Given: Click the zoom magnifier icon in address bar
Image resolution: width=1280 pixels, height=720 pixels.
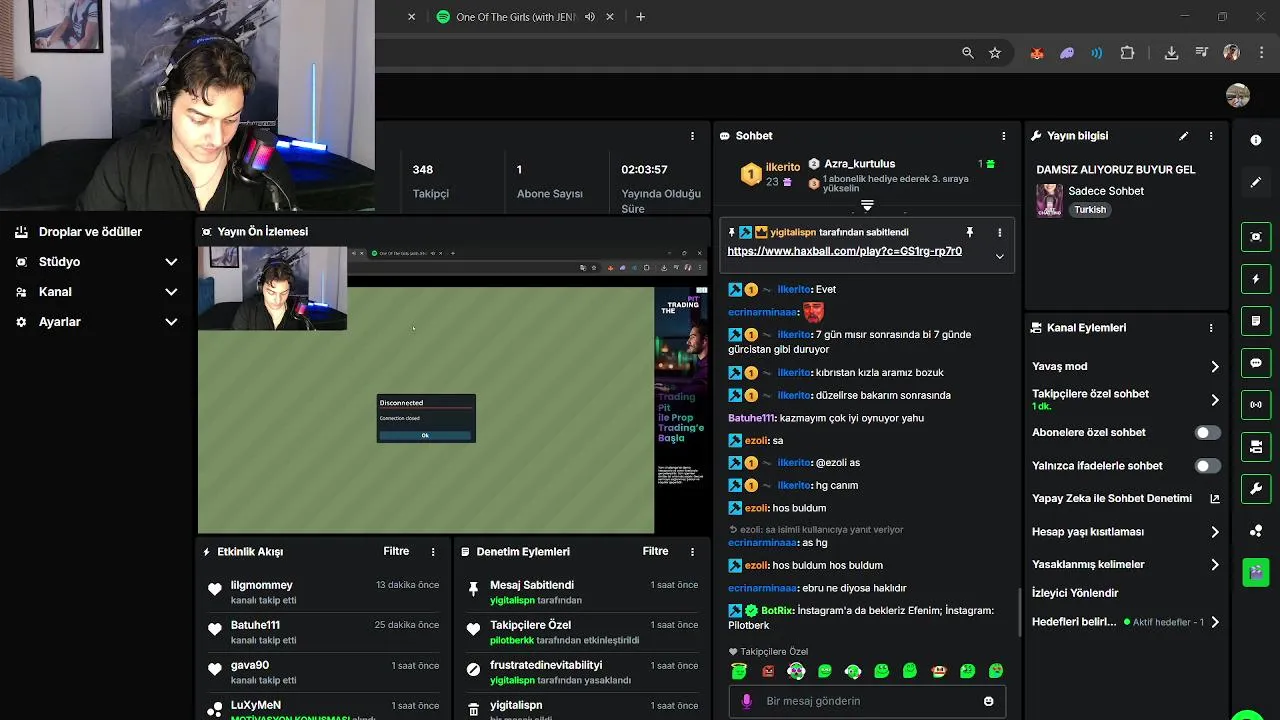Looking at the screenshot, I should [x=967, y=53].
